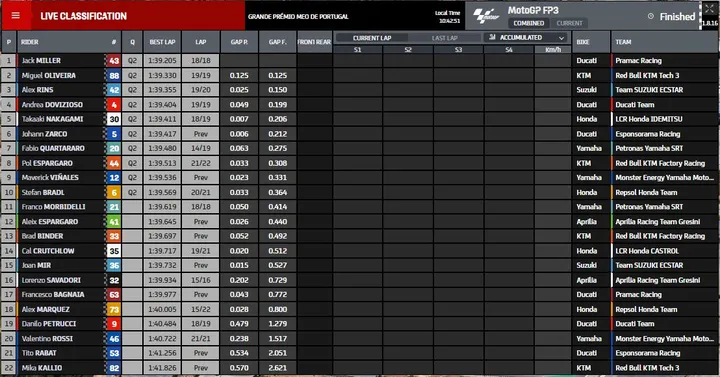720x377 pixels.
Task: Click GRANDE PRÉMIO MEO DE PORTUGAL title
Action: (x=298, y=17)
